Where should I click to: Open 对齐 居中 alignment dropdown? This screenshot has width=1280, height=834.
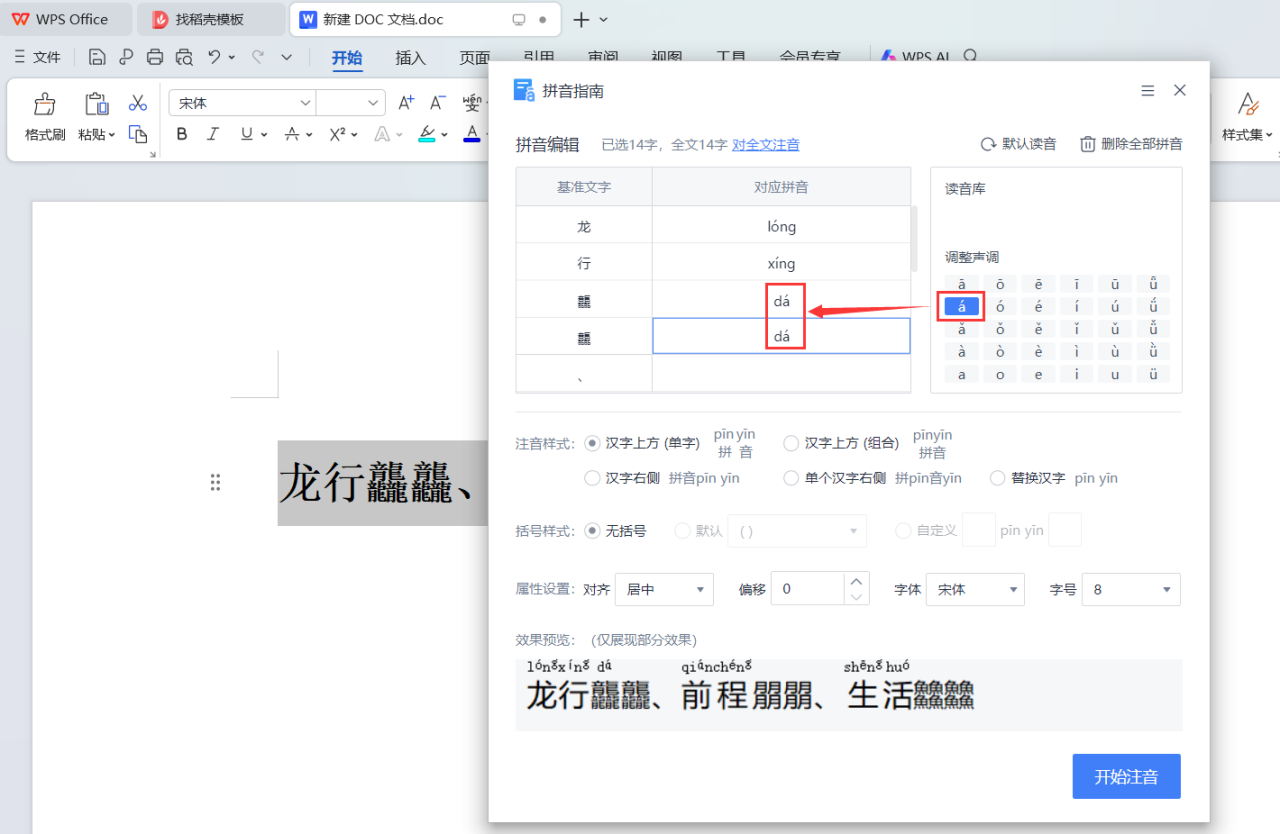tap(664, 589)
